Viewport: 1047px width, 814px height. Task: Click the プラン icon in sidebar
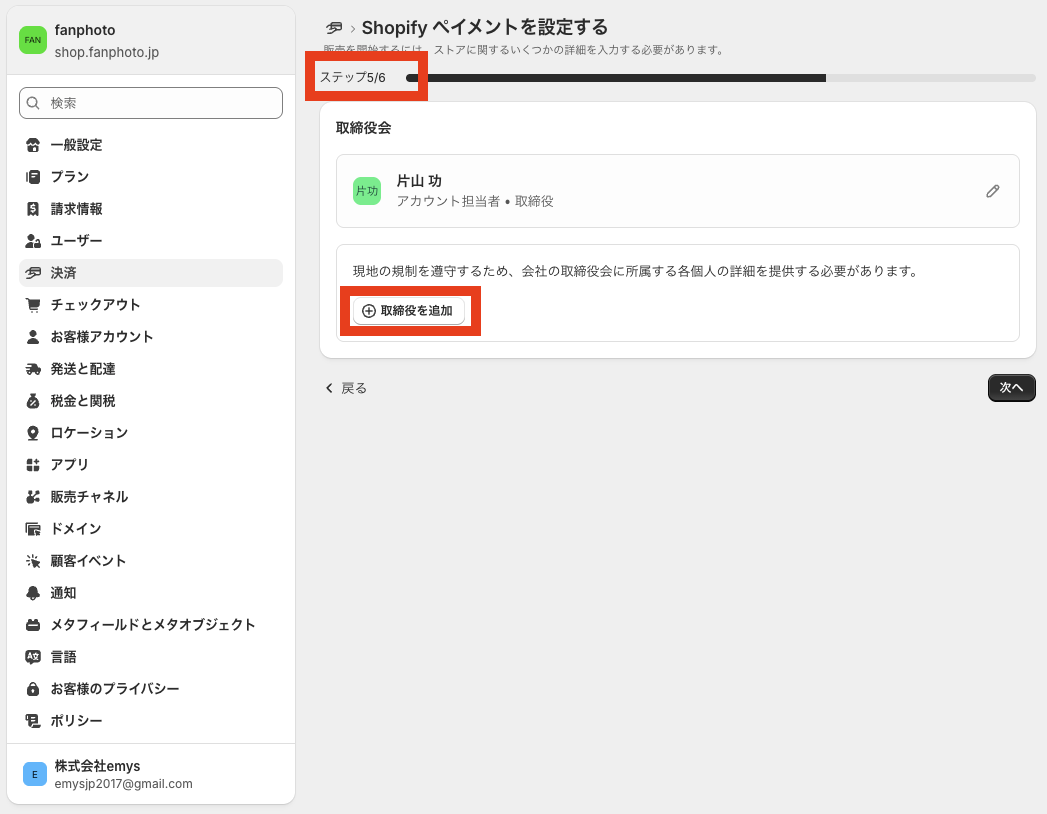pos(33,177)
